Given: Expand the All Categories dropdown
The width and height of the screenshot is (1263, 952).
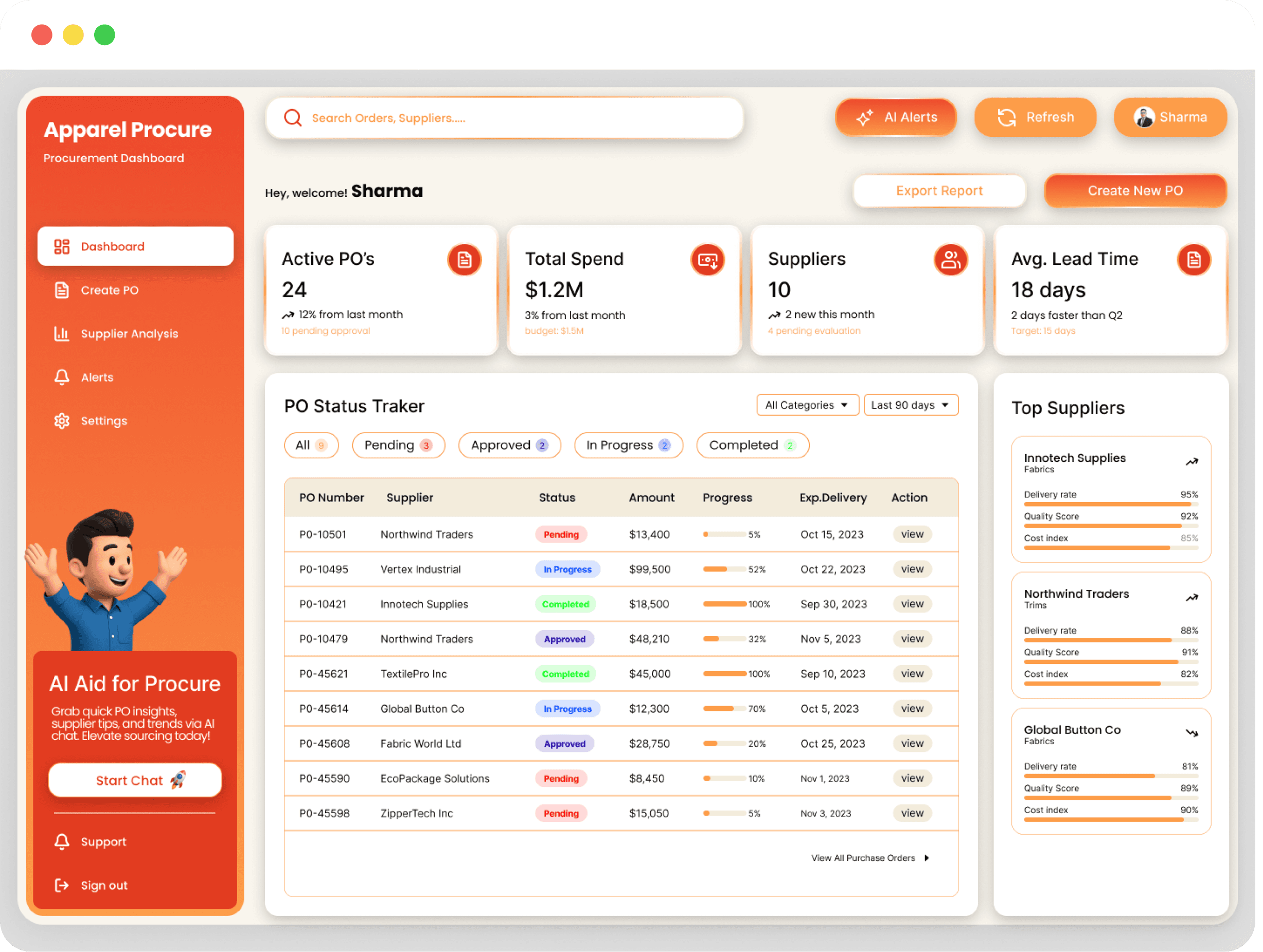Looking at the screenshot, I should (807, 405).
